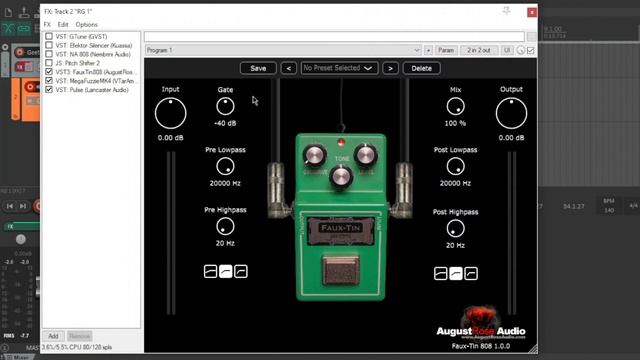Click the Output gain knob
The image size is (640, 360).
[511, 113]
